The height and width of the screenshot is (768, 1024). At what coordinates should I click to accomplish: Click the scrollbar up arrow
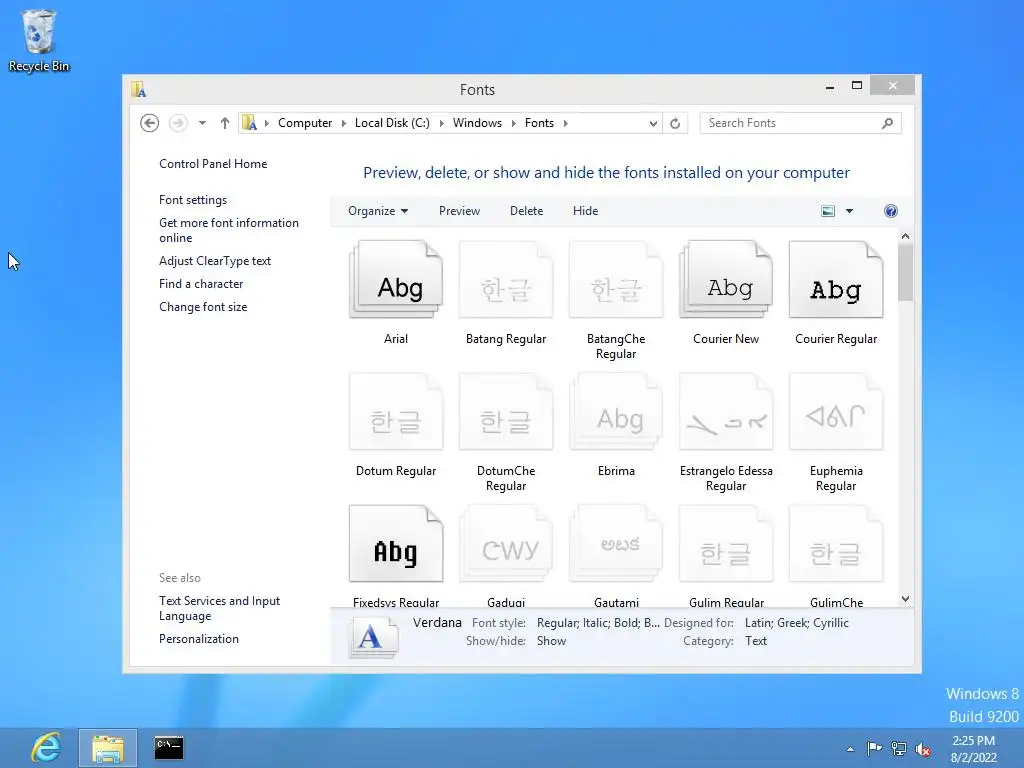(905, 236)
